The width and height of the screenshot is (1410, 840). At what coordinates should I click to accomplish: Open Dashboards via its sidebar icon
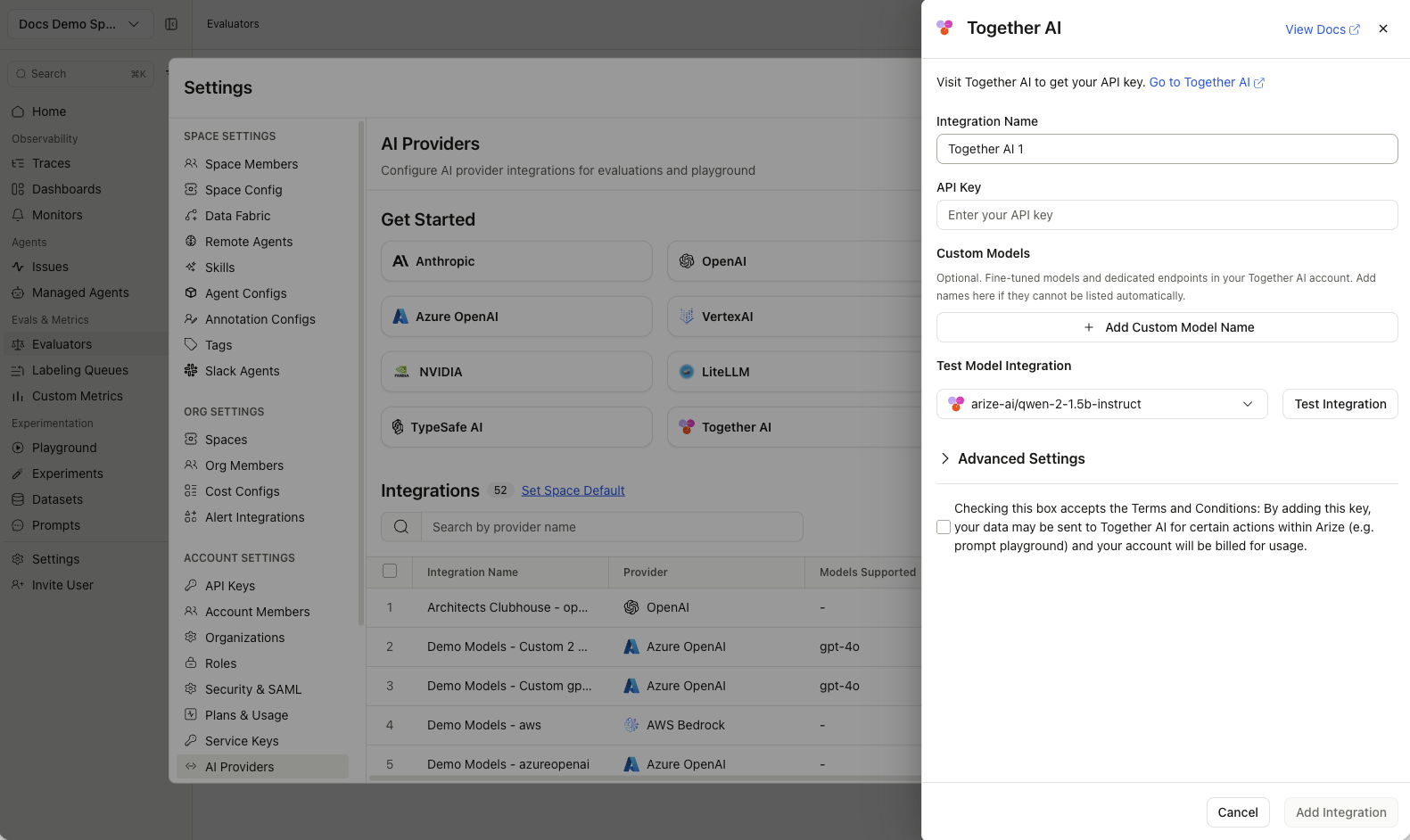[x=18, y=189]
